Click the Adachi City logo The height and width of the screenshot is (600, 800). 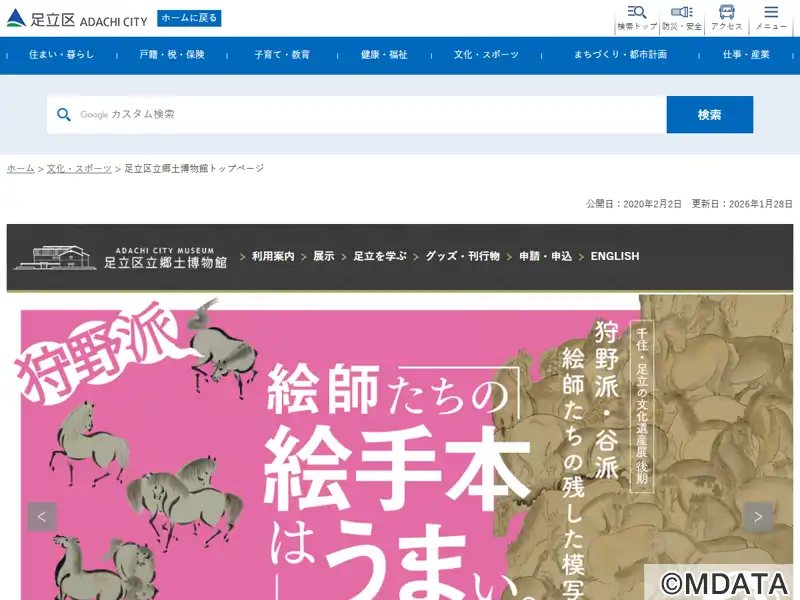[x=76, y=19]
